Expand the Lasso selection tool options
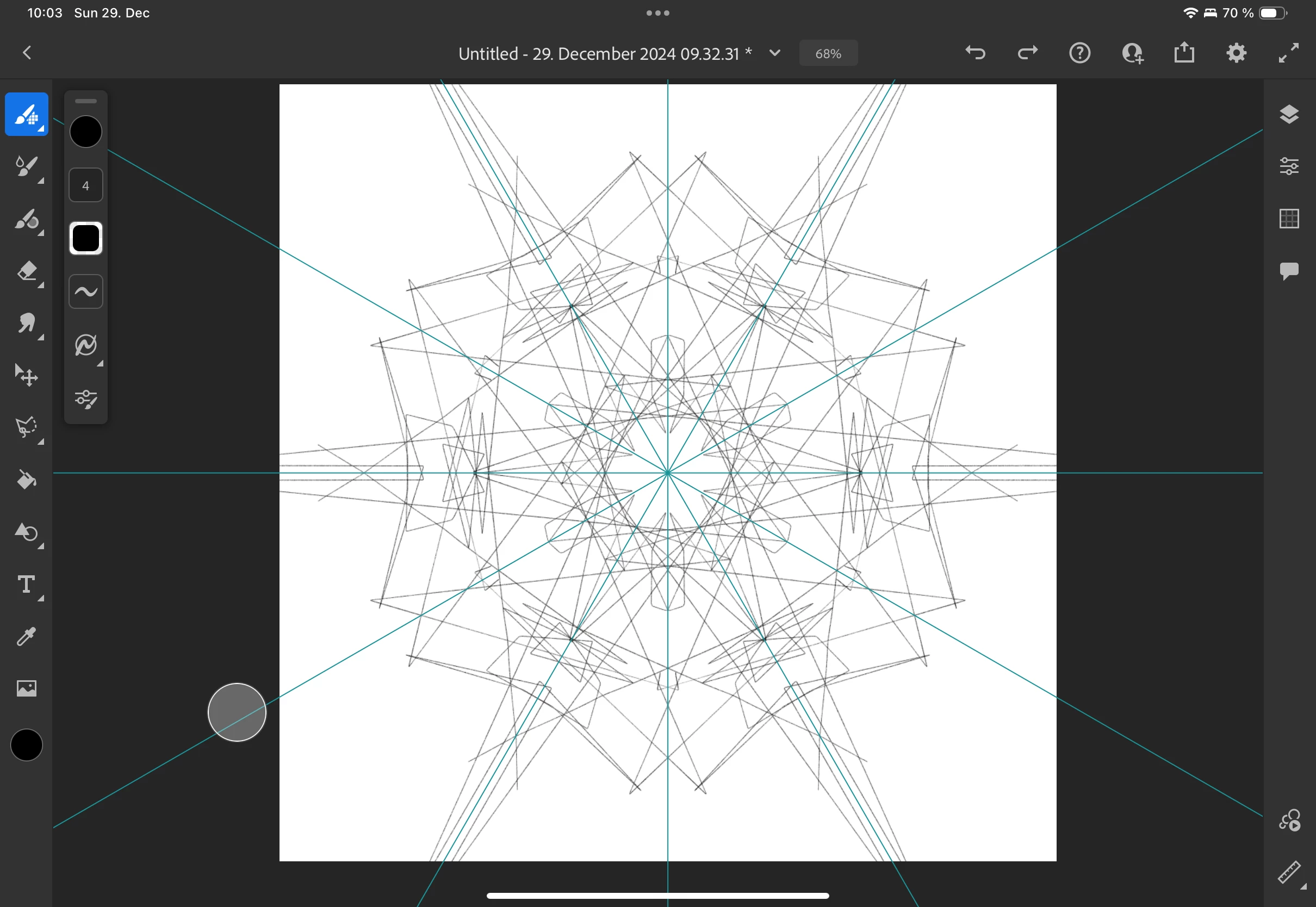 pyautogui.click(x=41, y=442)
